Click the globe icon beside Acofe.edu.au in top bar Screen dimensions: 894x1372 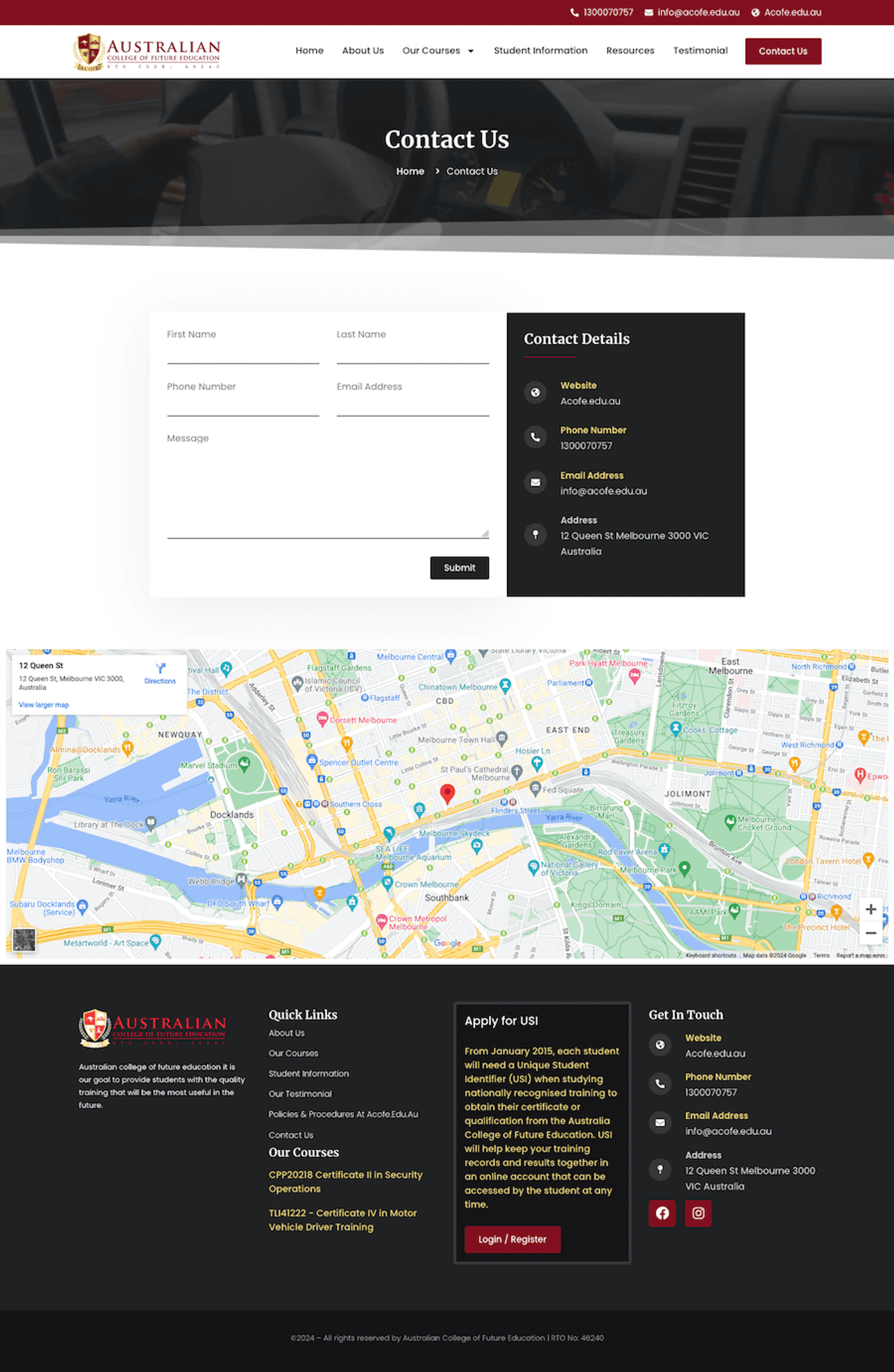click(755, 12)
